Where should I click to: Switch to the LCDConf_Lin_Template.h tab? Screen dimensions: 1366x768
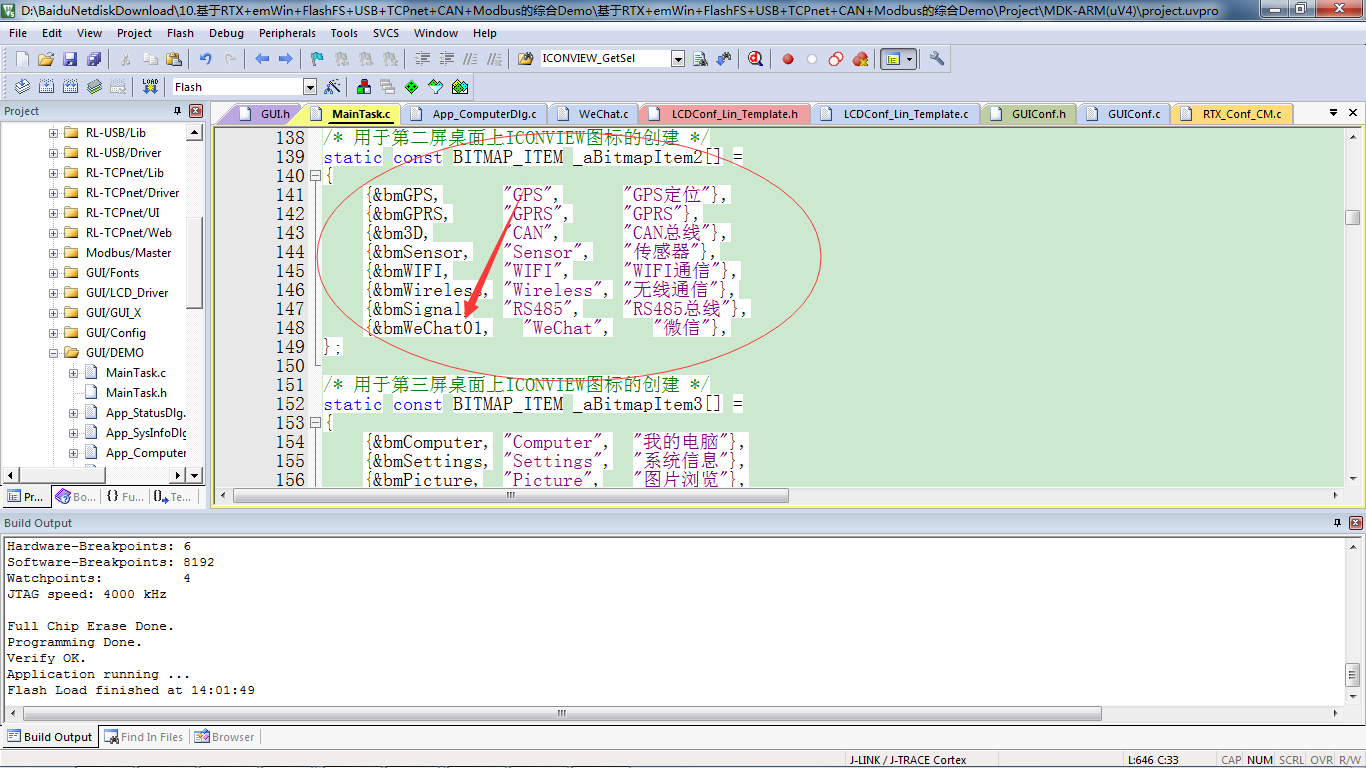725,114
